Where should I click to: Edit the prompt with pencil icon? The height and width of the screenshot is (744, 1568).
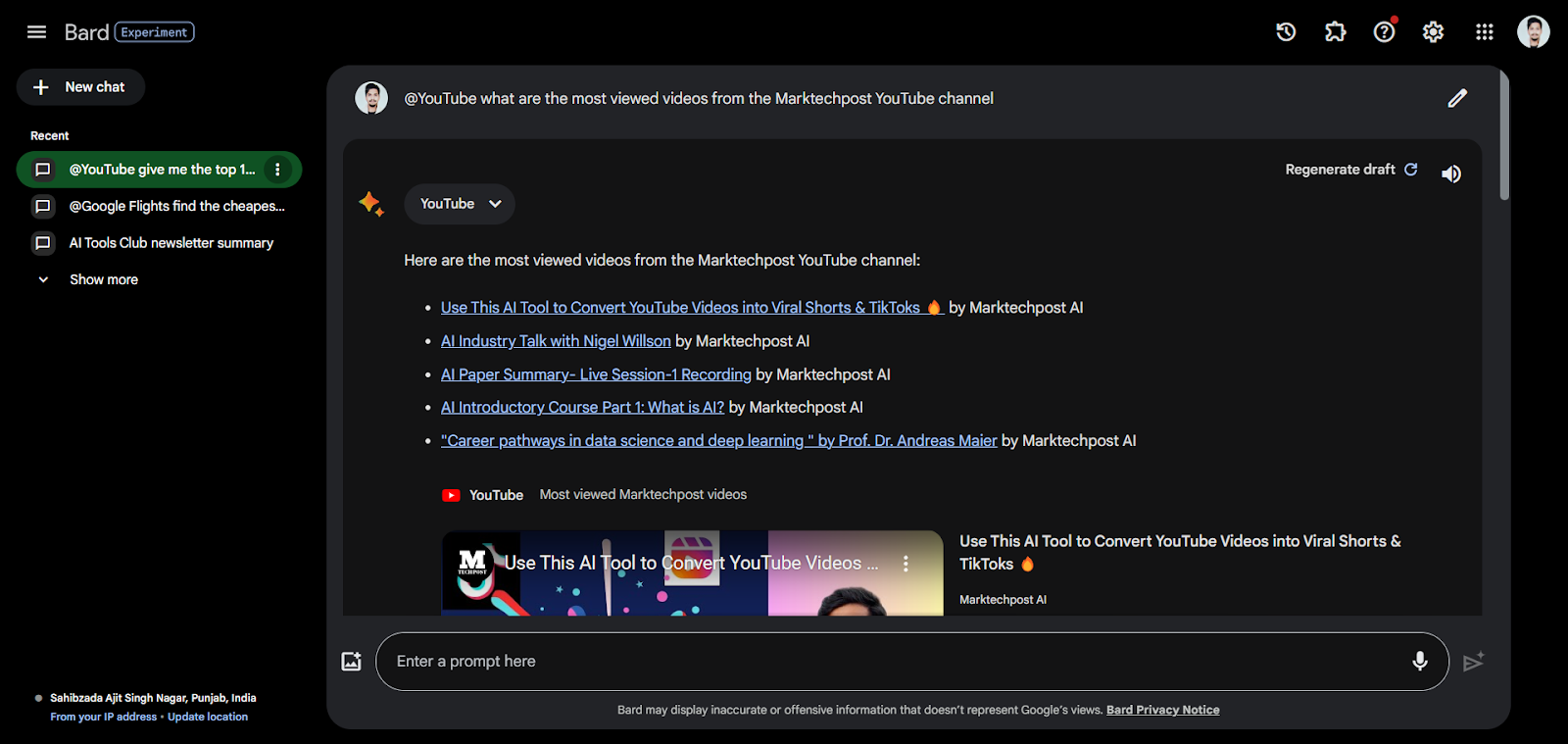point(1457,98)
